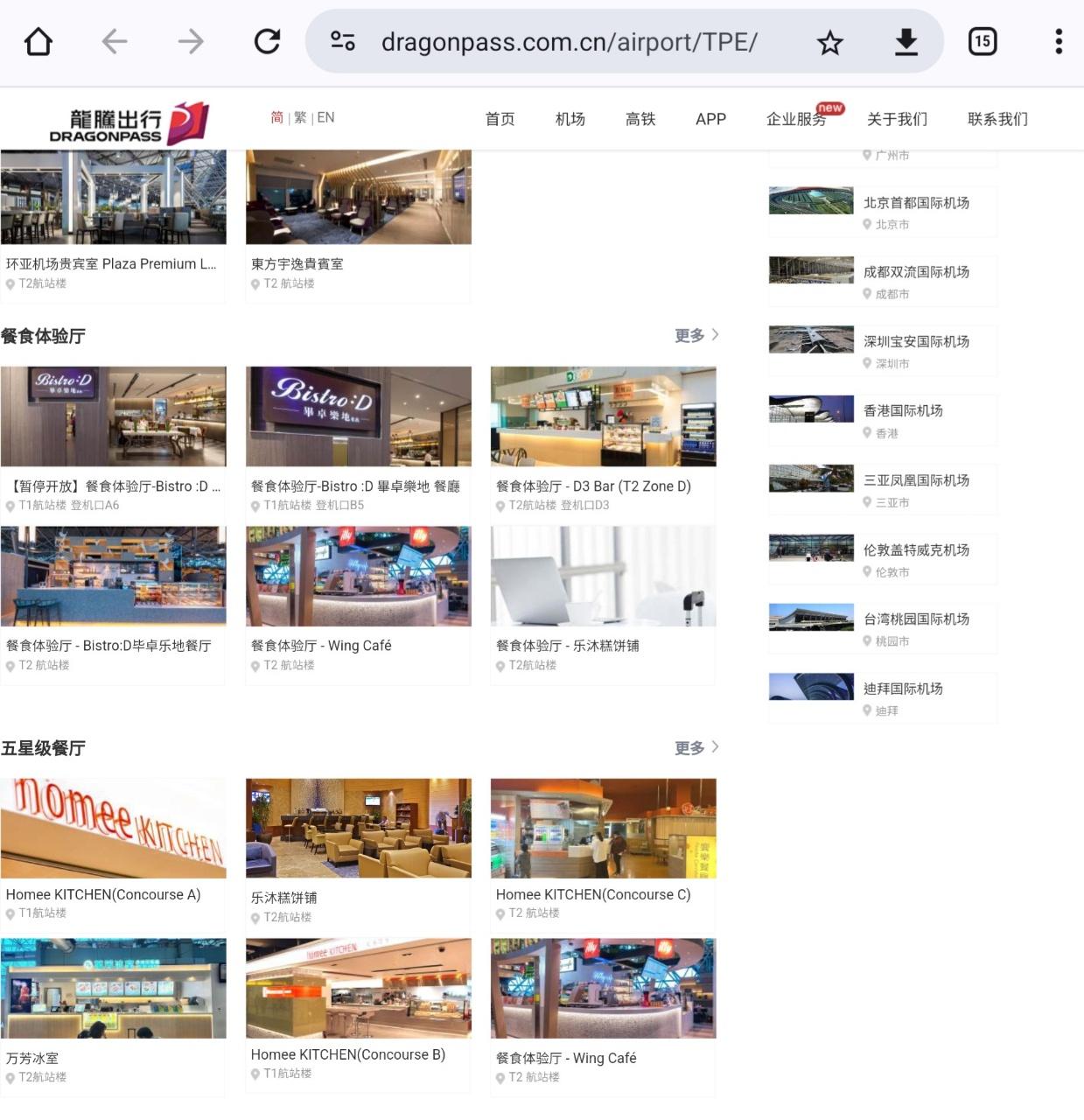1084x1120 pixels.
Task: Open the 企业服务 menu marked new
Action: click(x=795, y=120)
